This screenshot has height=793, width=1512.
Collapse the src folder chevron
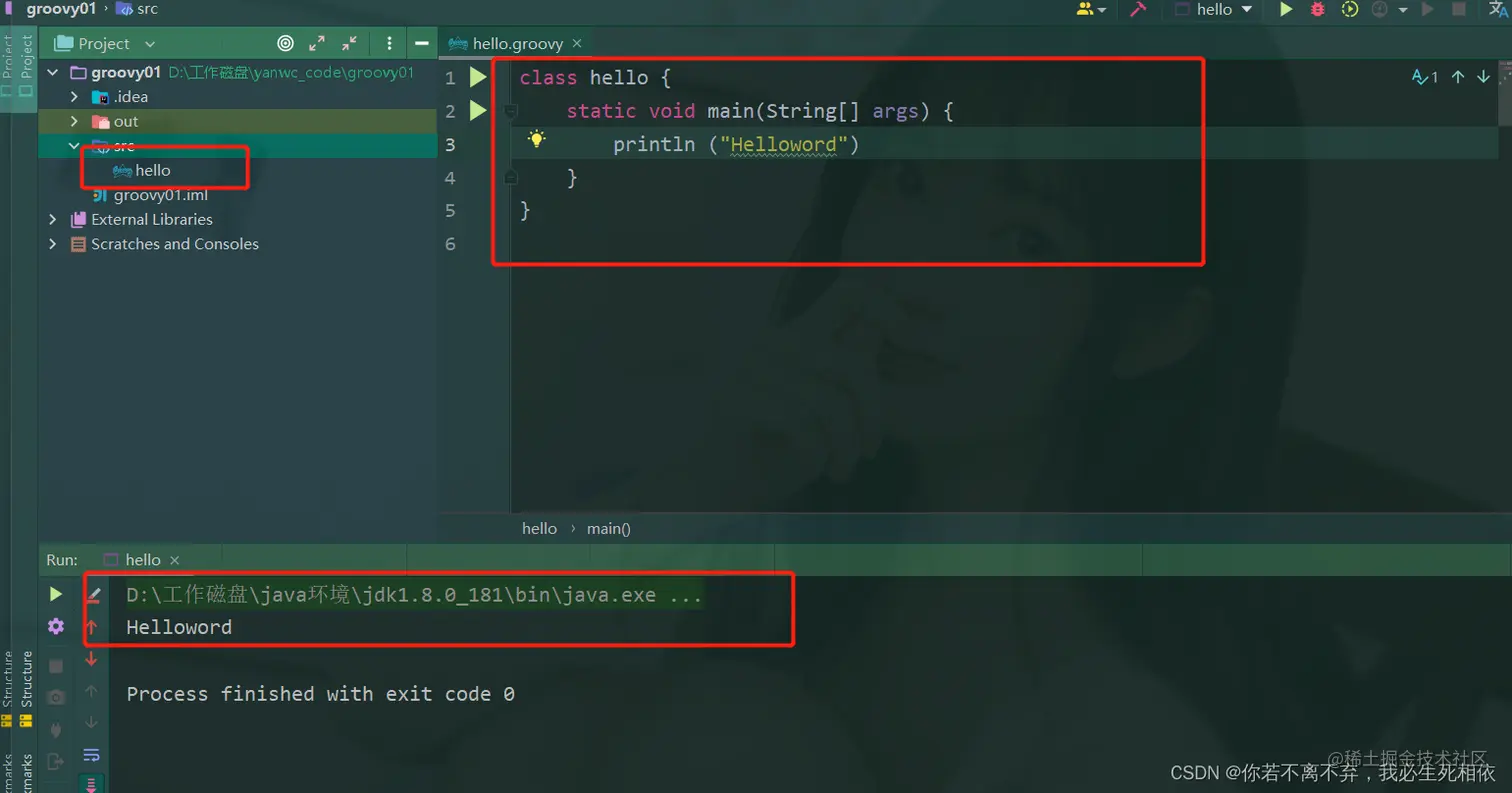tap(74, 146)
